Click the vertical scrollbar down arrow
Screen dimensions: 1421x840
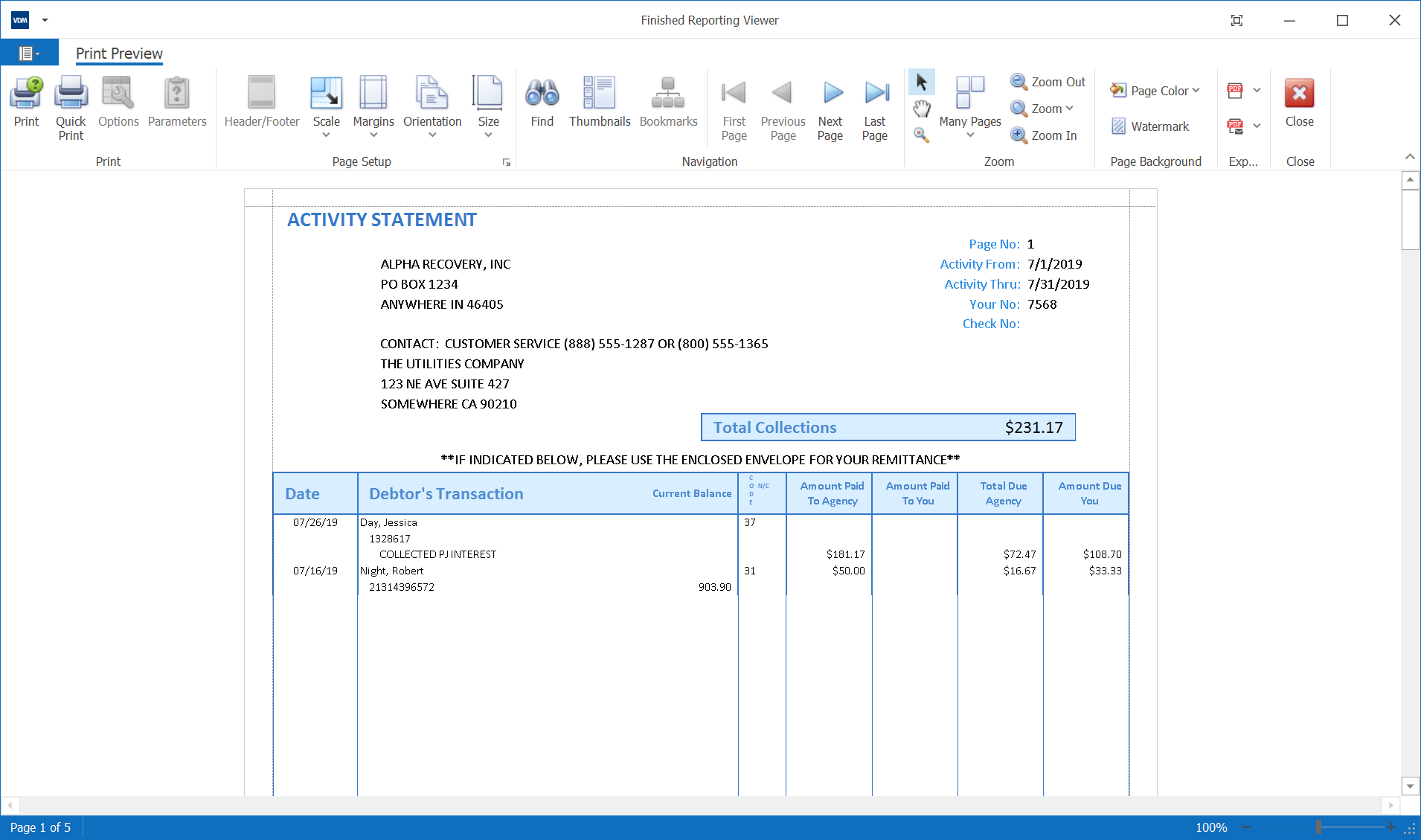pyautogui.click(x=1410, y=786)
